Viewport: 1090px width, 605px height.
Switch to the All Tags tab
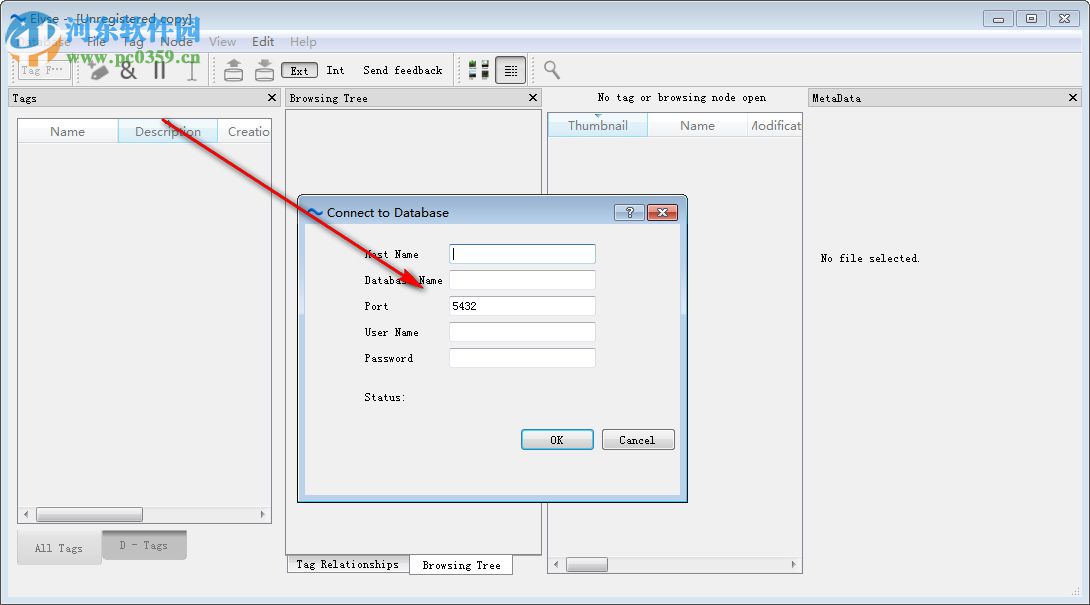coord(59,548)
